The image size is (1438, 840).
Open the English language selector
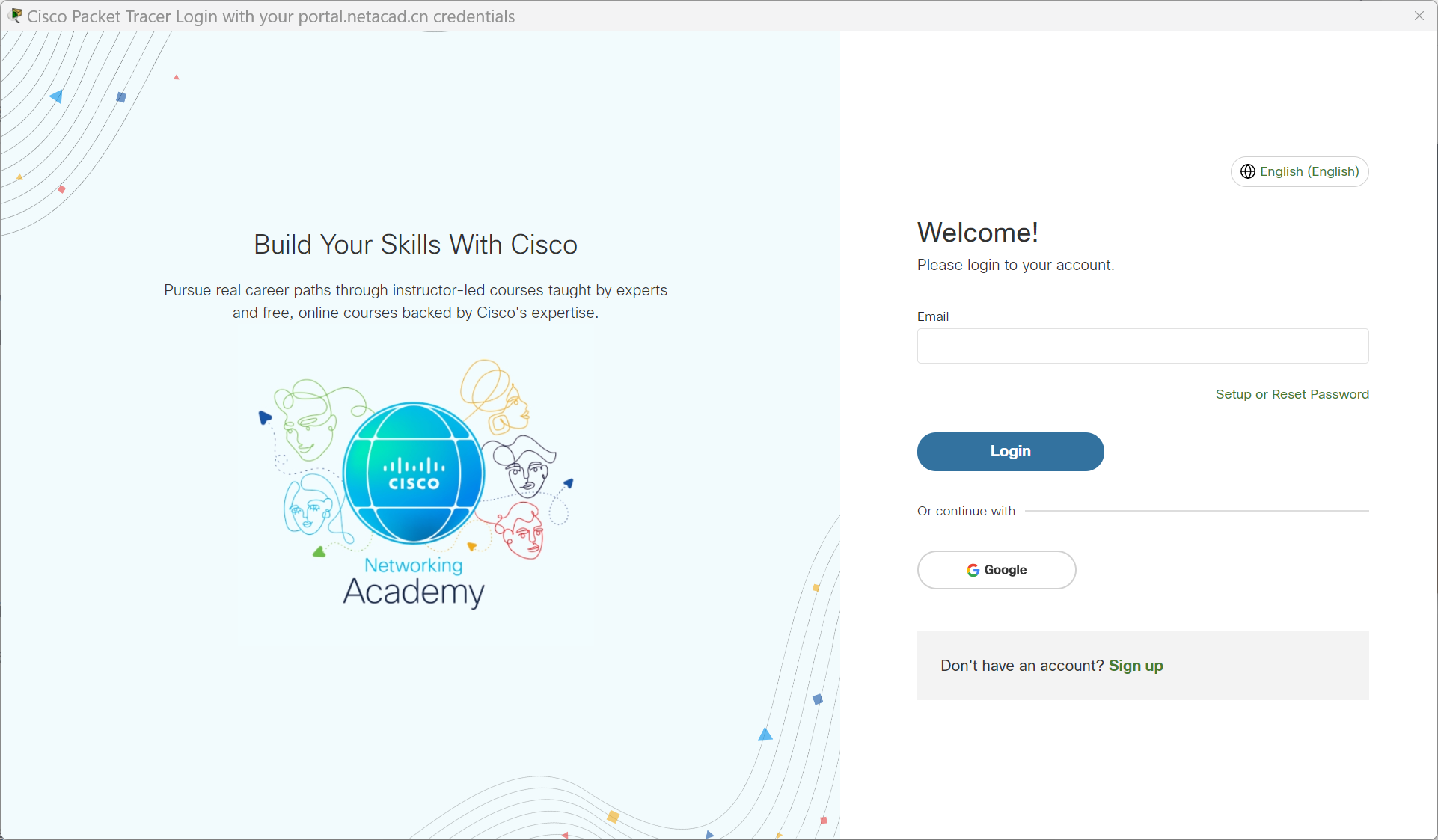coord(1300,172)
